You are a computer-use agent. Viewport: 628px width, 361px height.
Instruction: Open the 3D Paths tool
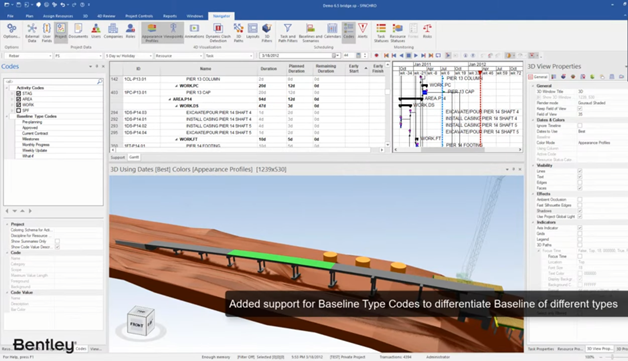[238, 32]
